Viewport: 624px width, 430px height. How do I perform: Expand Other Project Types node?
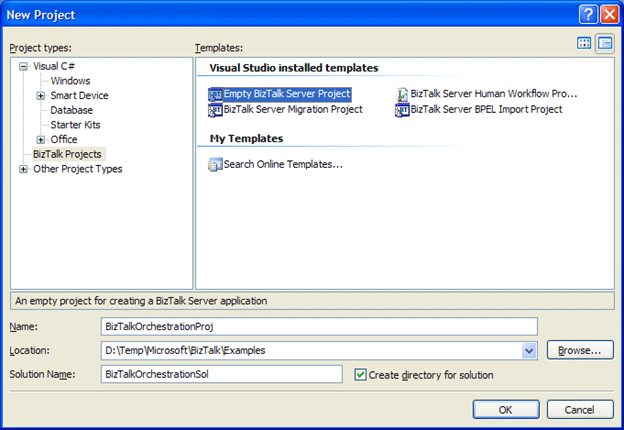click(x=24, y=169)
